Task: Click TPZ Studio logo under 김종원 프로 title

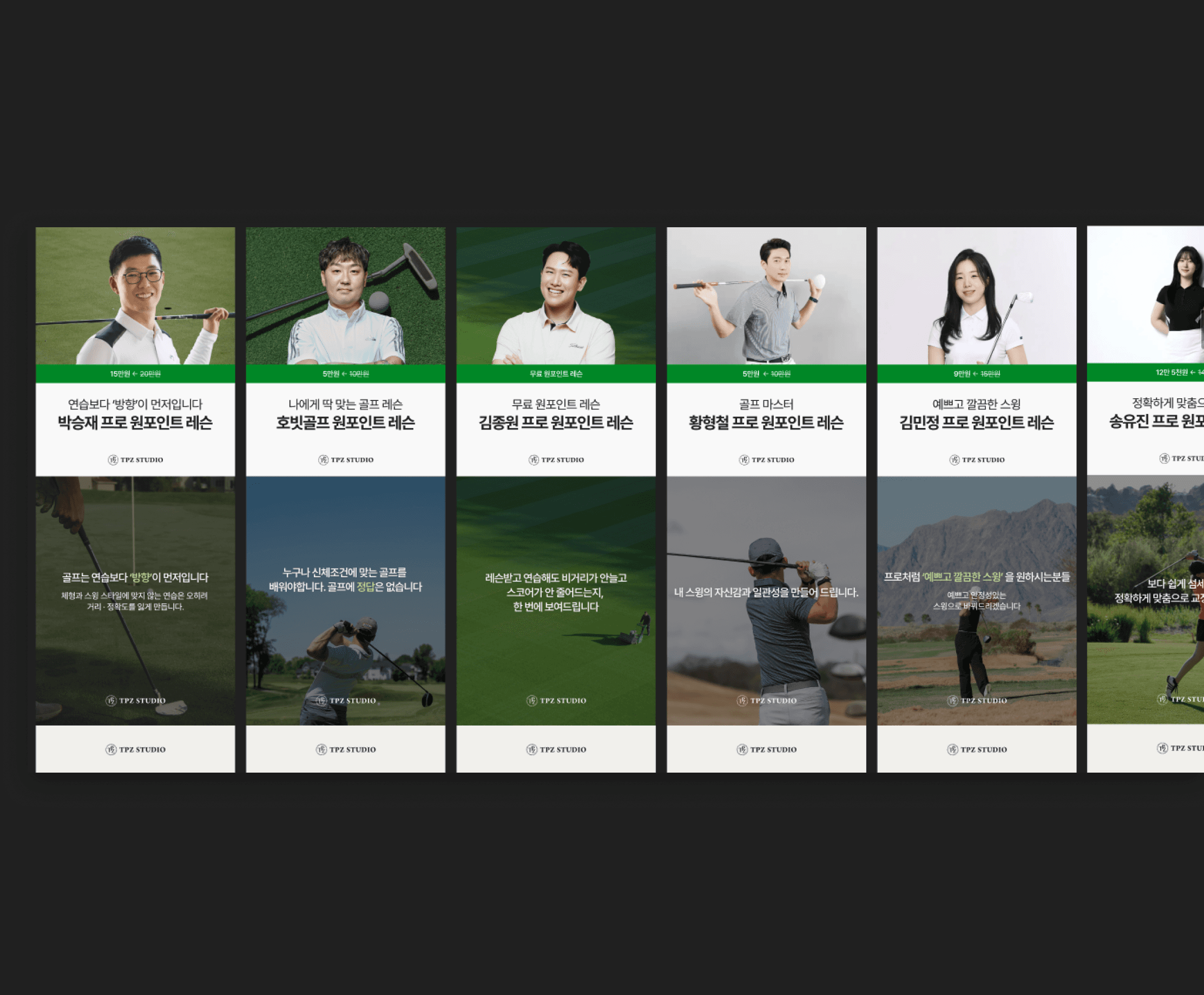Action: pyautogui.click(x=556, y=460)
